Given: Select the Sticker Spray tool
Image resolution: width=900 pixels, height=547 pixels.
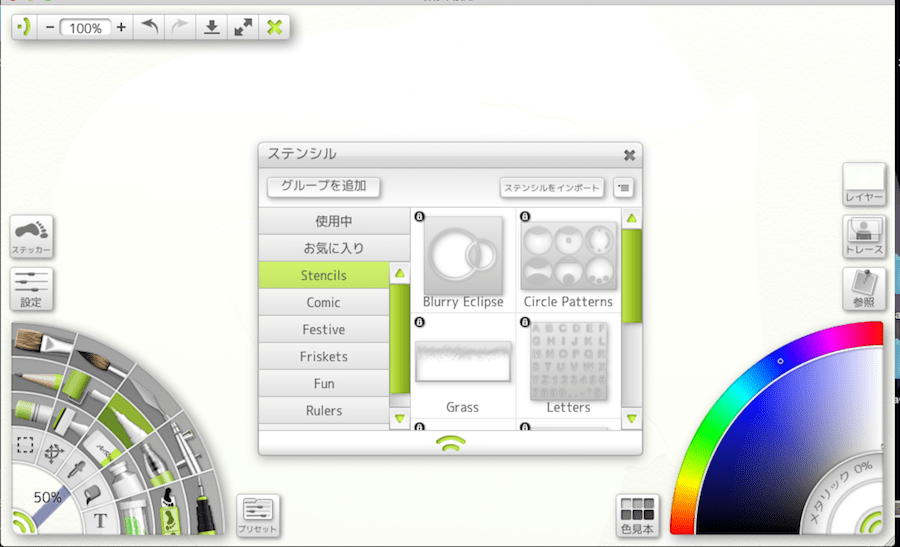Looking at the screenshot, I should point(170,511).
